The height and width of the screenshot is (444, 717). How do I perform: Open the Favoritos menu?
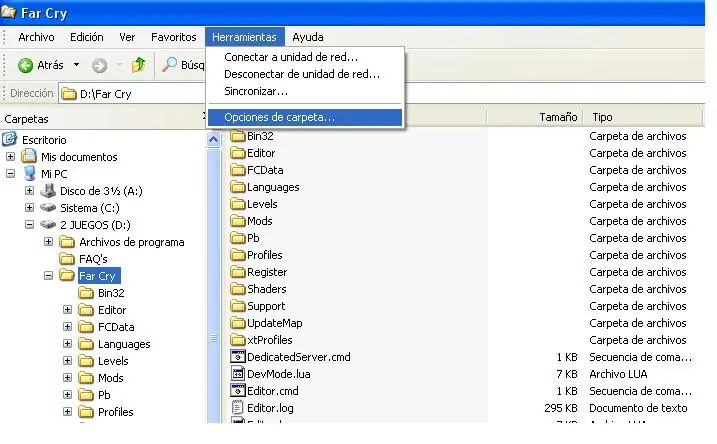pos(173,37)
